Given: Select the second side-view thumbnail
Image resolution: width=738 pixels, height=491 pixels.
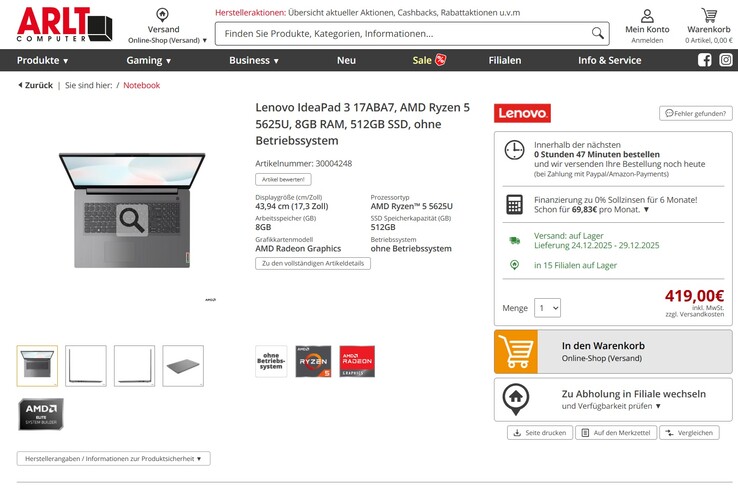Looking at the screenshot, I should 86,366.
